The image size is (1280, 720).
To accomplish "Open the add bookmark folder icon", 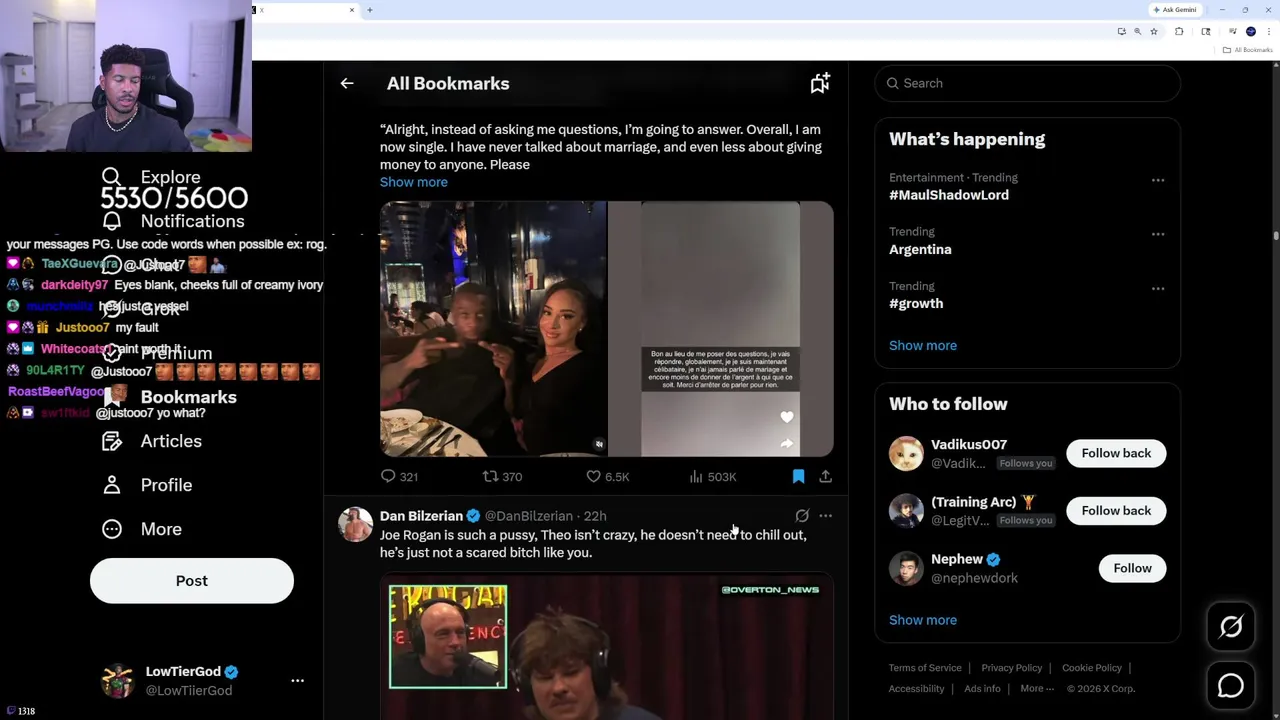I will (820, 84).
